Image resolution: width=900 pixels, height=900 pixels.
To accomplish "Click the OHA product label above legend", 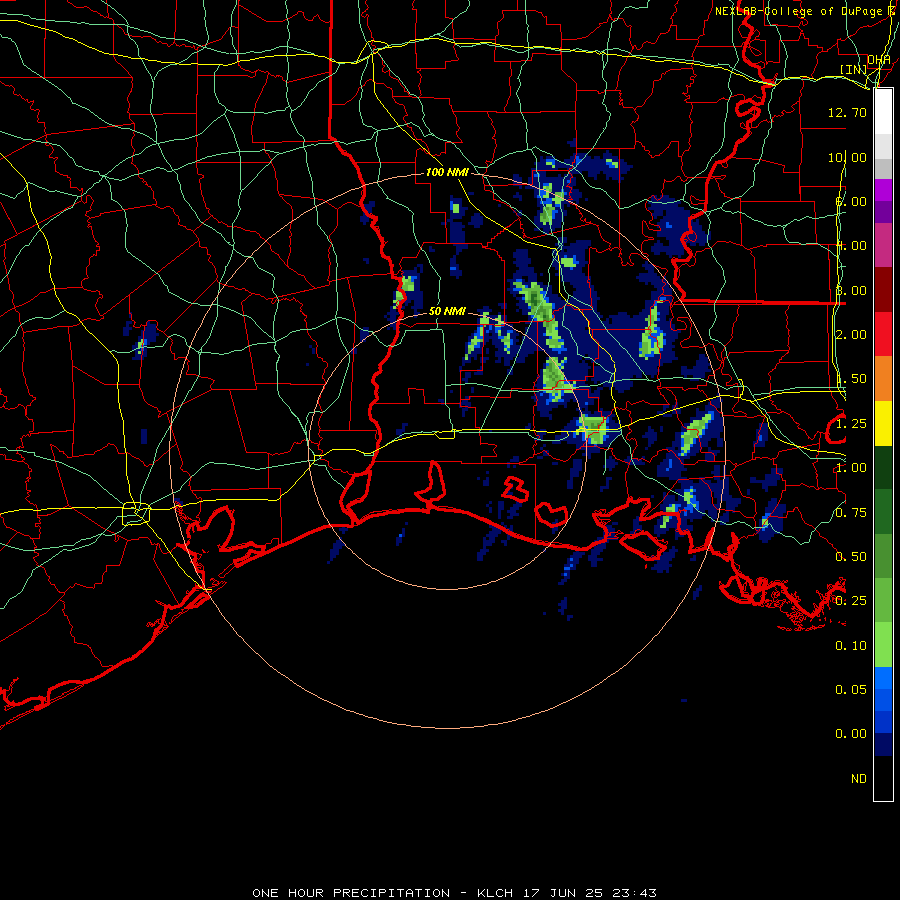I will [879, 59].
